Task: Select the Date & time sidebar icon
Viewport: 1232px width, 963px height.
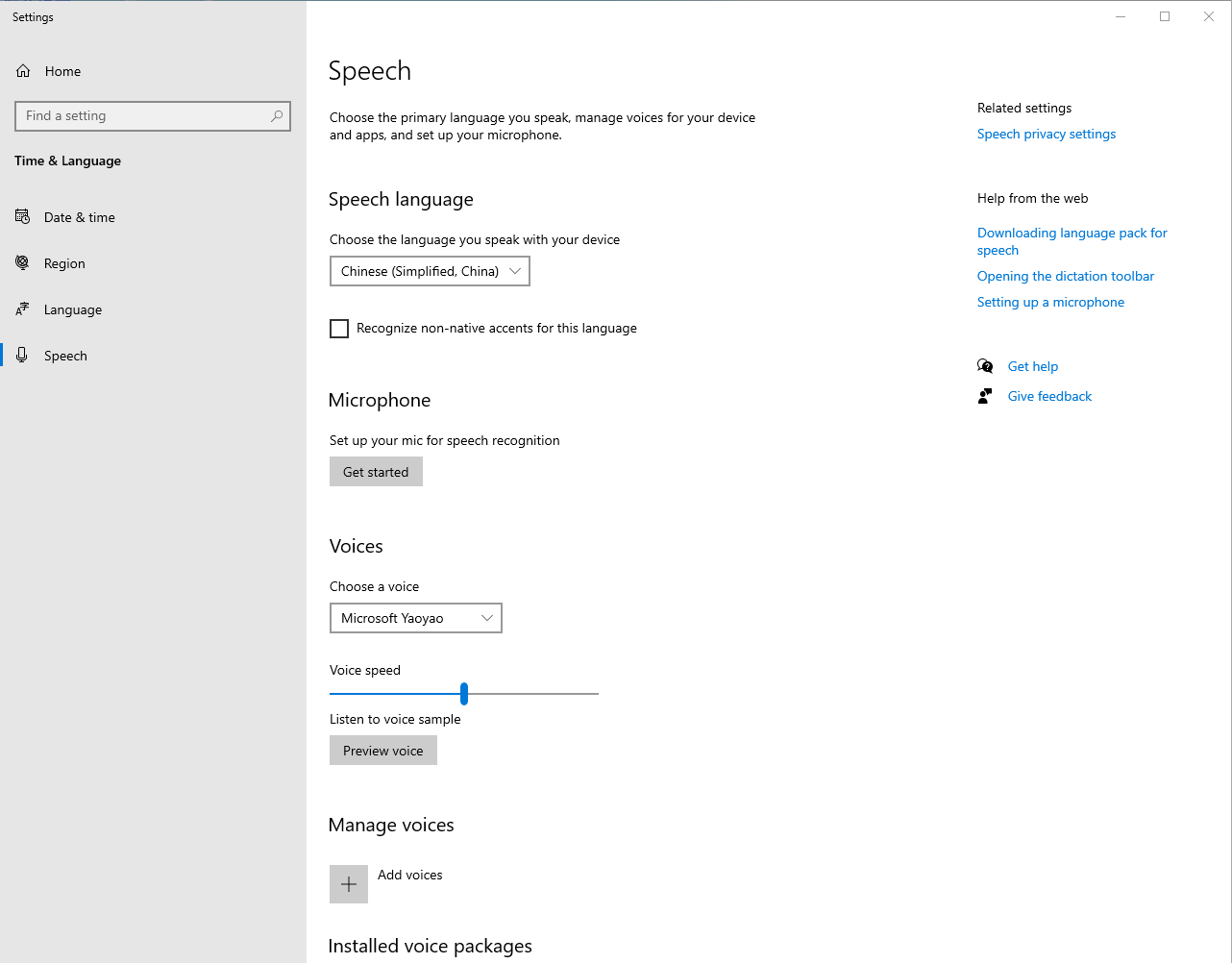Action: tap(22, 216)
